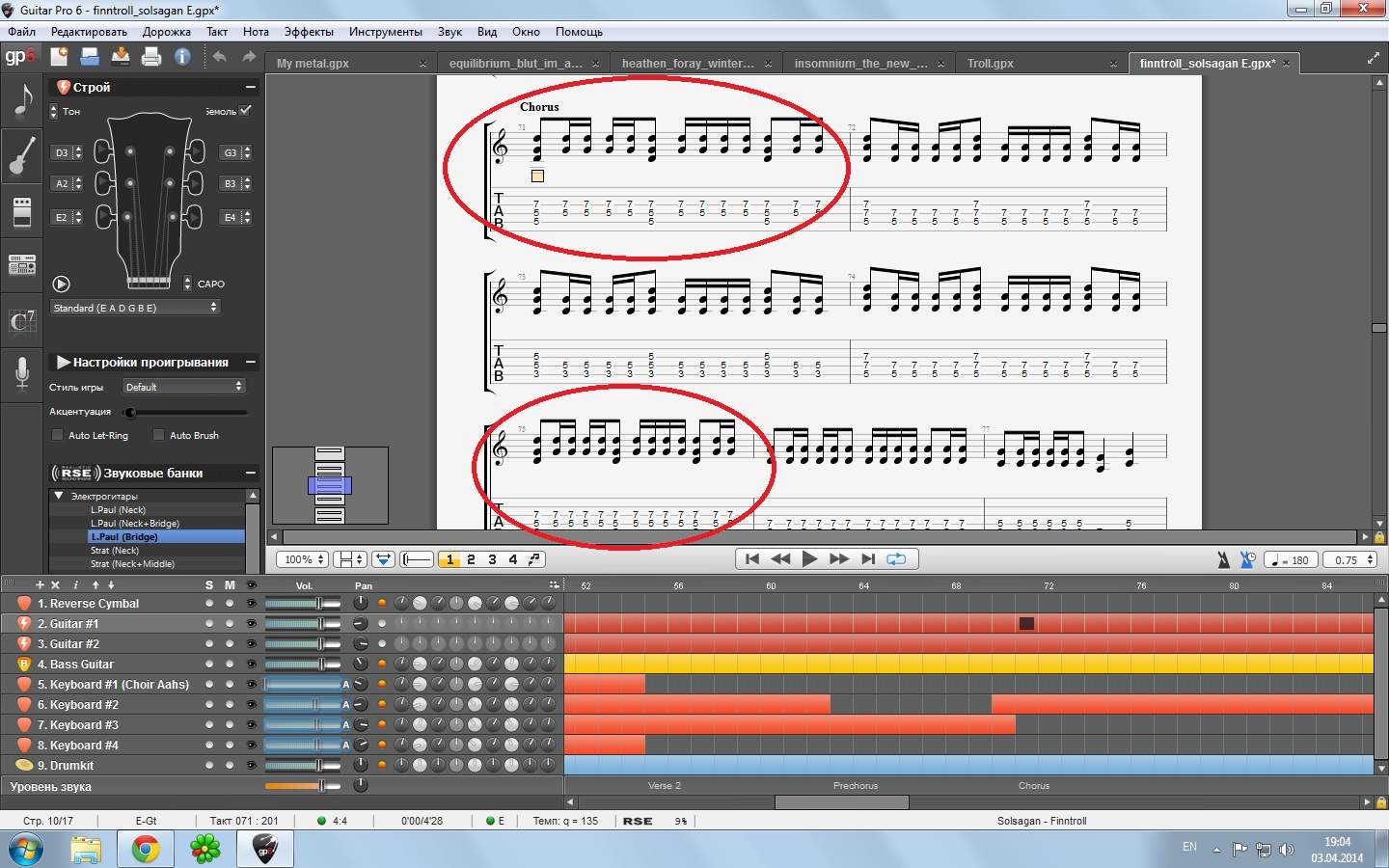
Task: Adjust the Акцентуация slider
Action: tap(130, 412)
